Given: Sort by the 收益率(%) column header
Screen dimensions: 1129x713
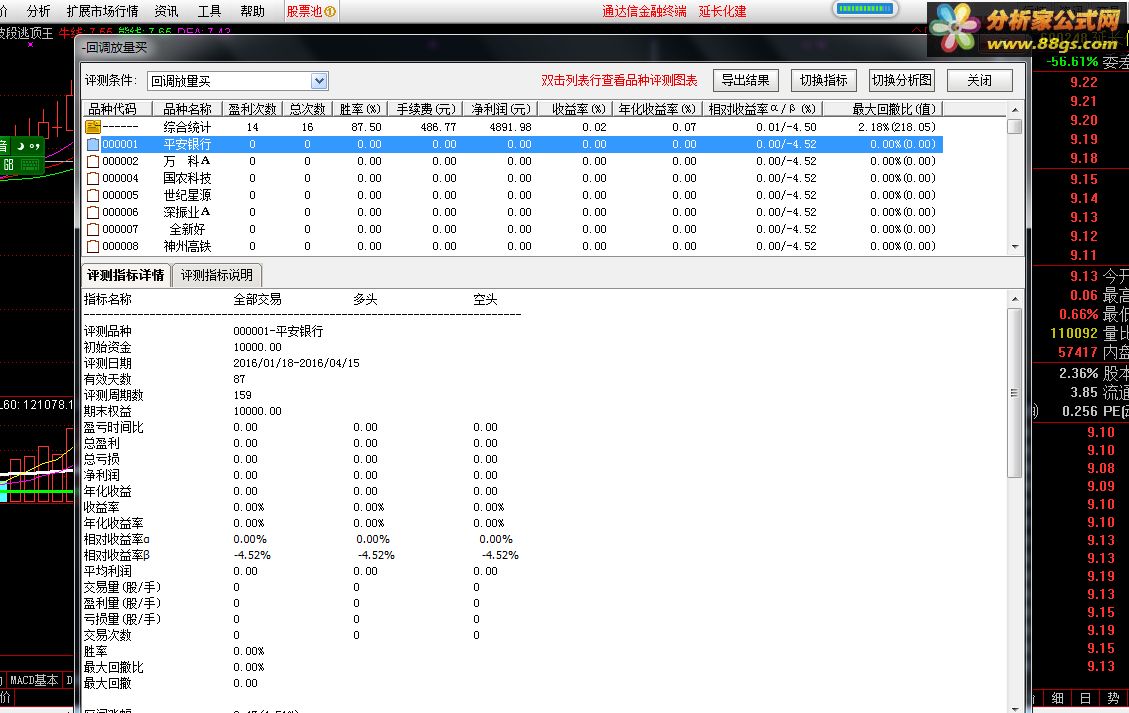Looking at the screenshot, I should (x=575, y=109).
